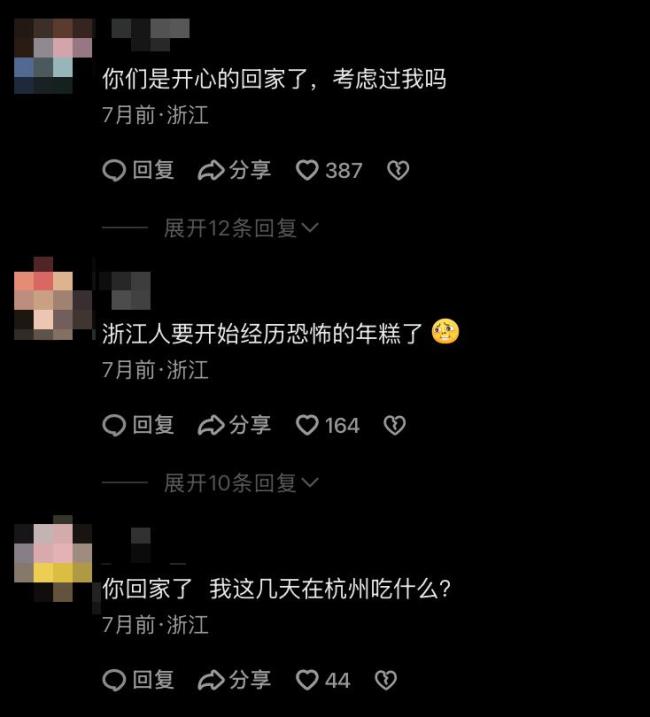Click reply bubble icon under first comment
Viewport: 650px width, 717px height.
tap(114, 171)
